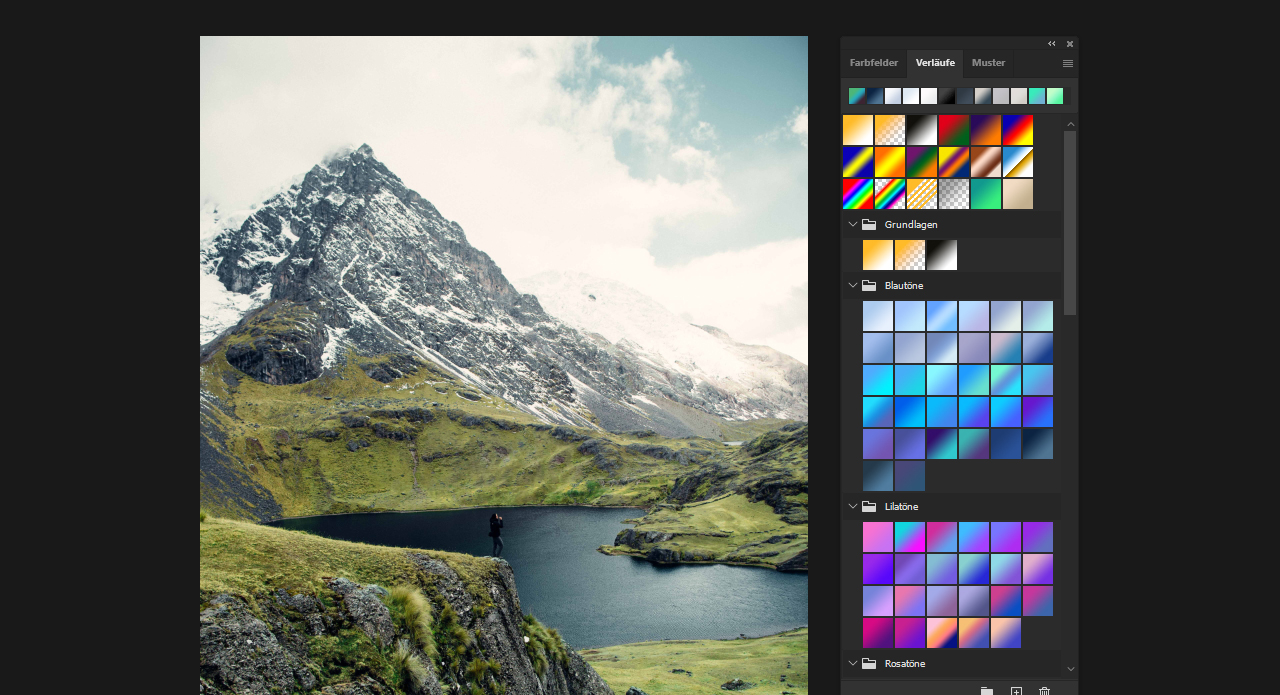Viewport: 1280px width, 695px height.
Task: Choose the teal-to-green gradient swatch
Action: pos(986,194)
